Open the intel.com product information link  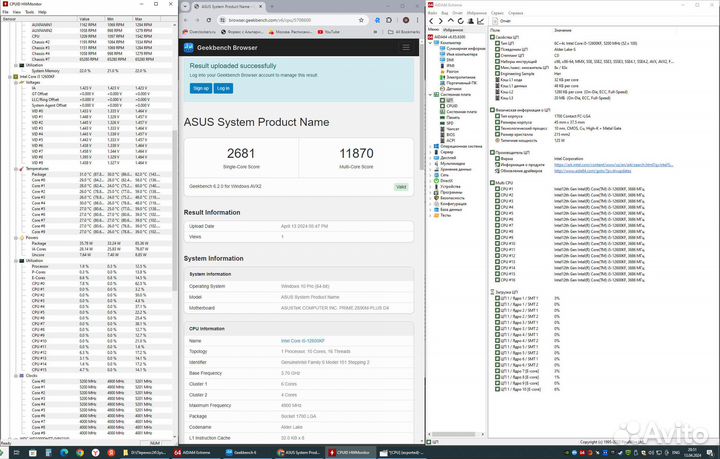[x=613, y=165]
